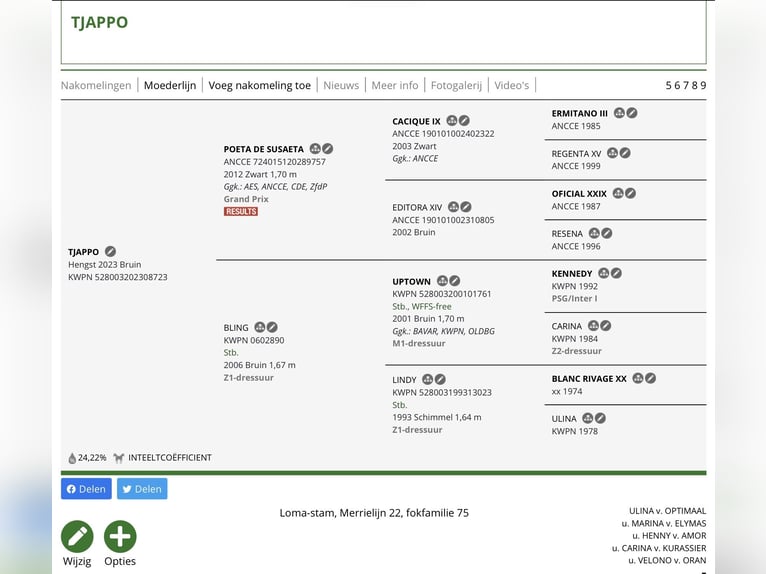Edit TJAPPO with pencil icon

pos(110,251)
